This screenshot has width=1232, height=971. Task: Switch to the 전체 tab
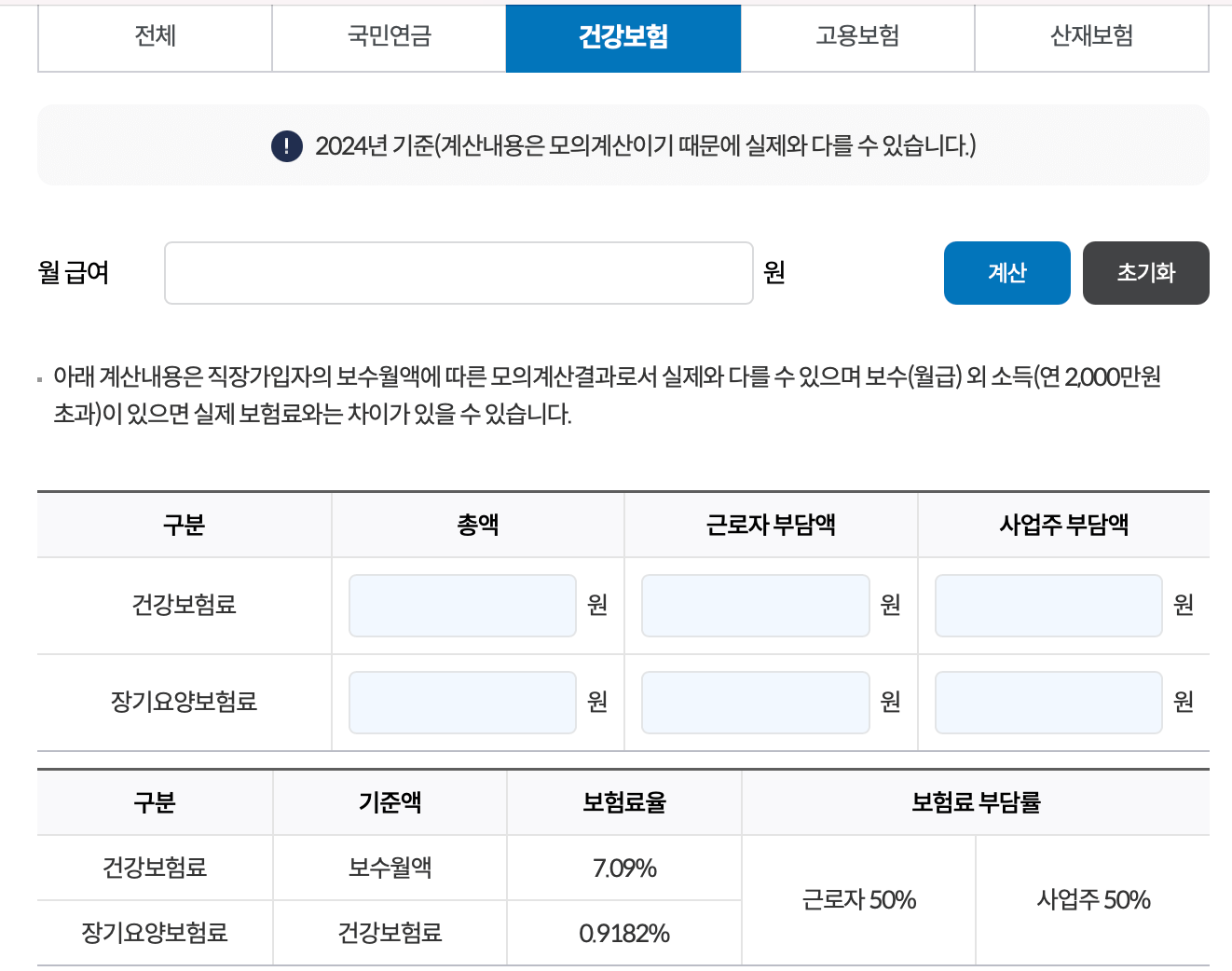click(154, 38)
